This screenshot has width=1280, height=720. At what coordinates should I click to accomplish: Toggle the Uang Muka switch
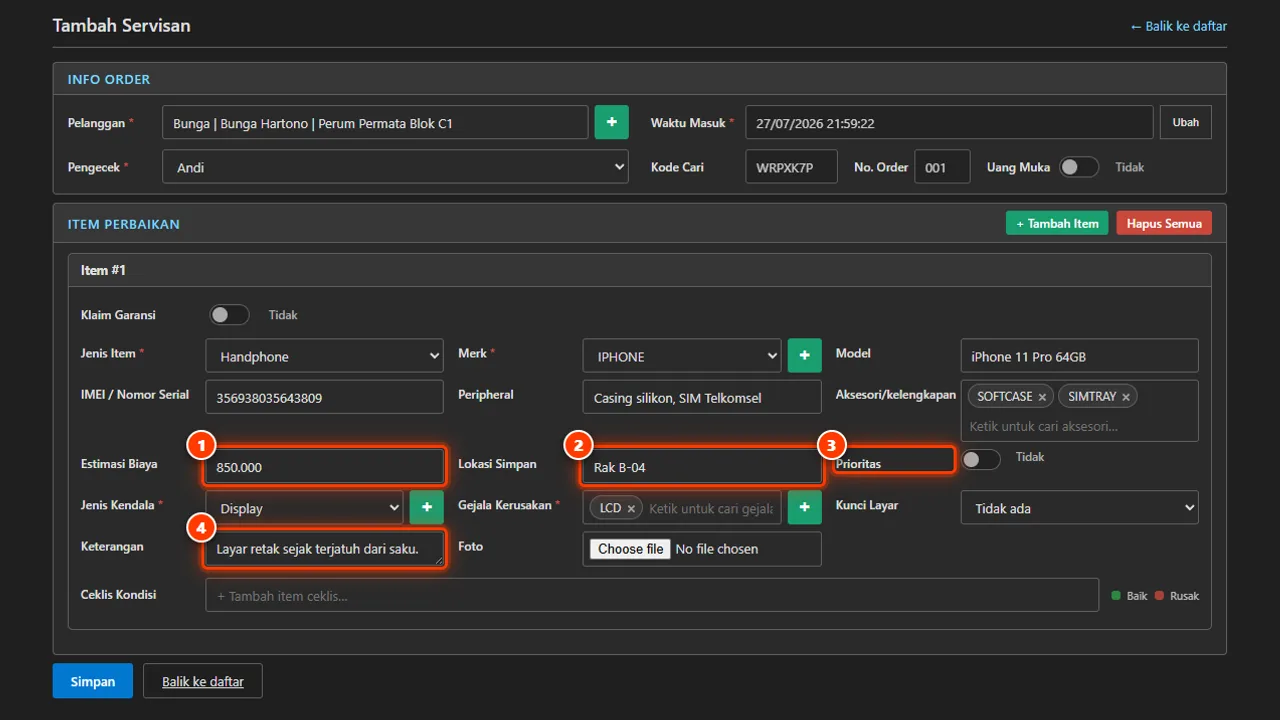(x=1079, y=167)
